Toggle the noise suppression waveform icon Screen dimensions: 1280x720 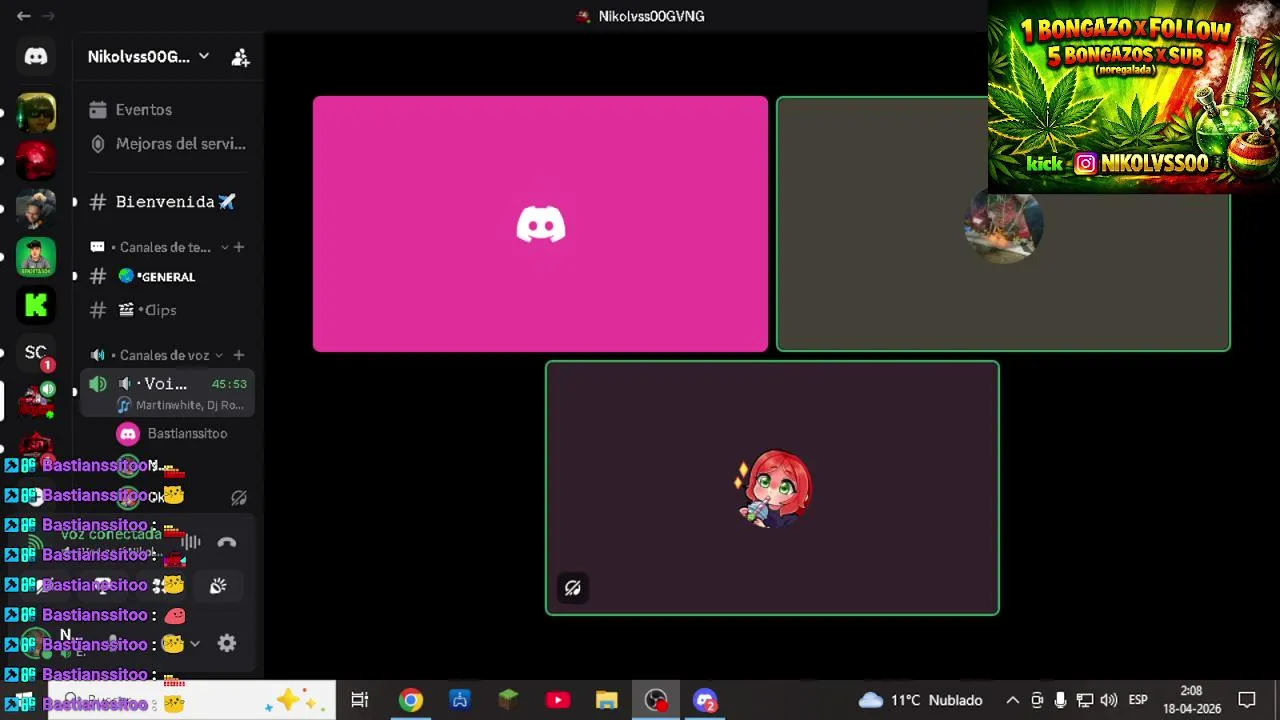191,543
